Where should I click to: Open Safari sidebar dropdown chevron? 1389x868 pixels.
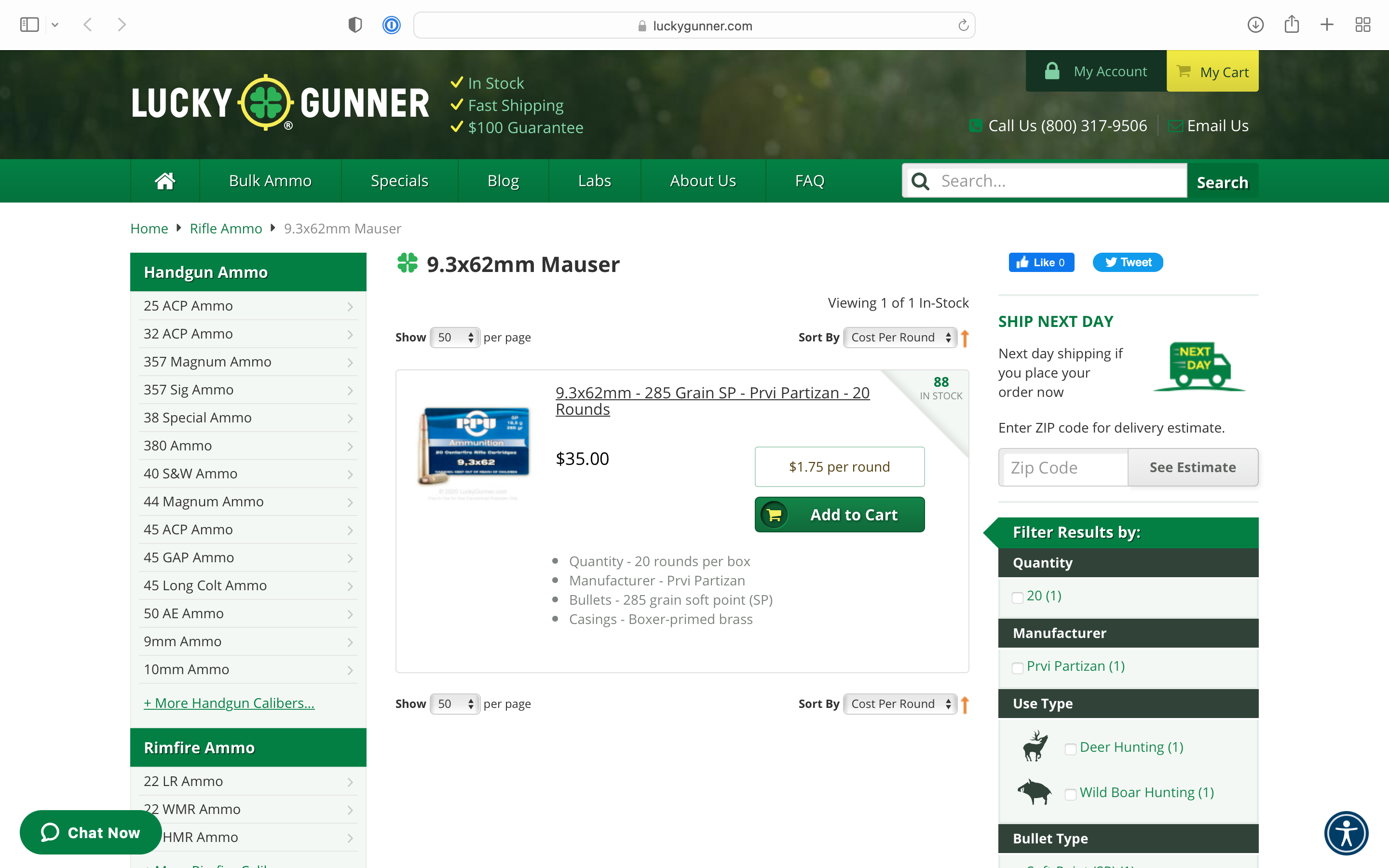(x=55, y=25)
